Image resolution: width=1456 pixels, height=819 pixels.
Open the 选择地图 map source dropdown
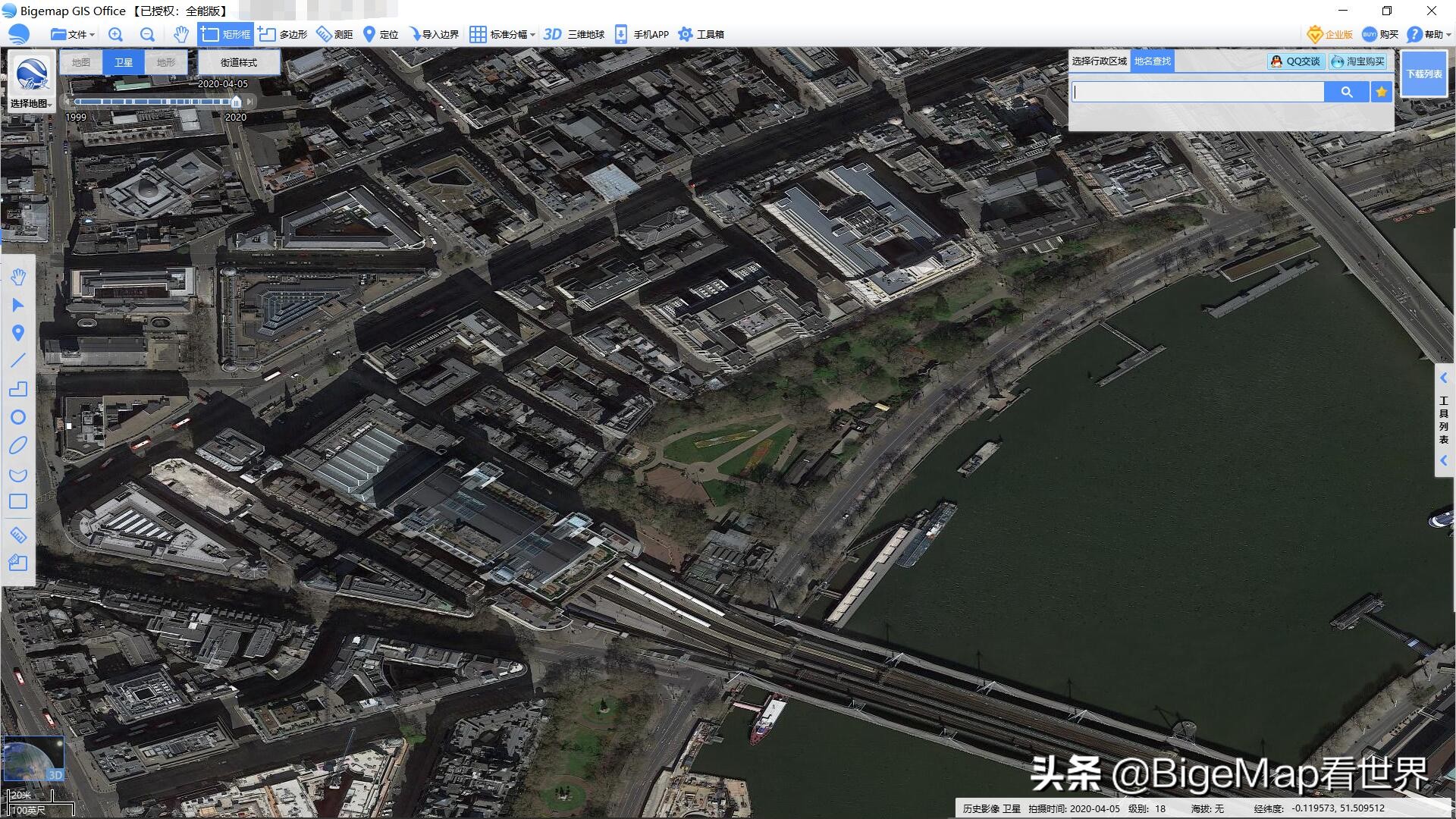31,104
